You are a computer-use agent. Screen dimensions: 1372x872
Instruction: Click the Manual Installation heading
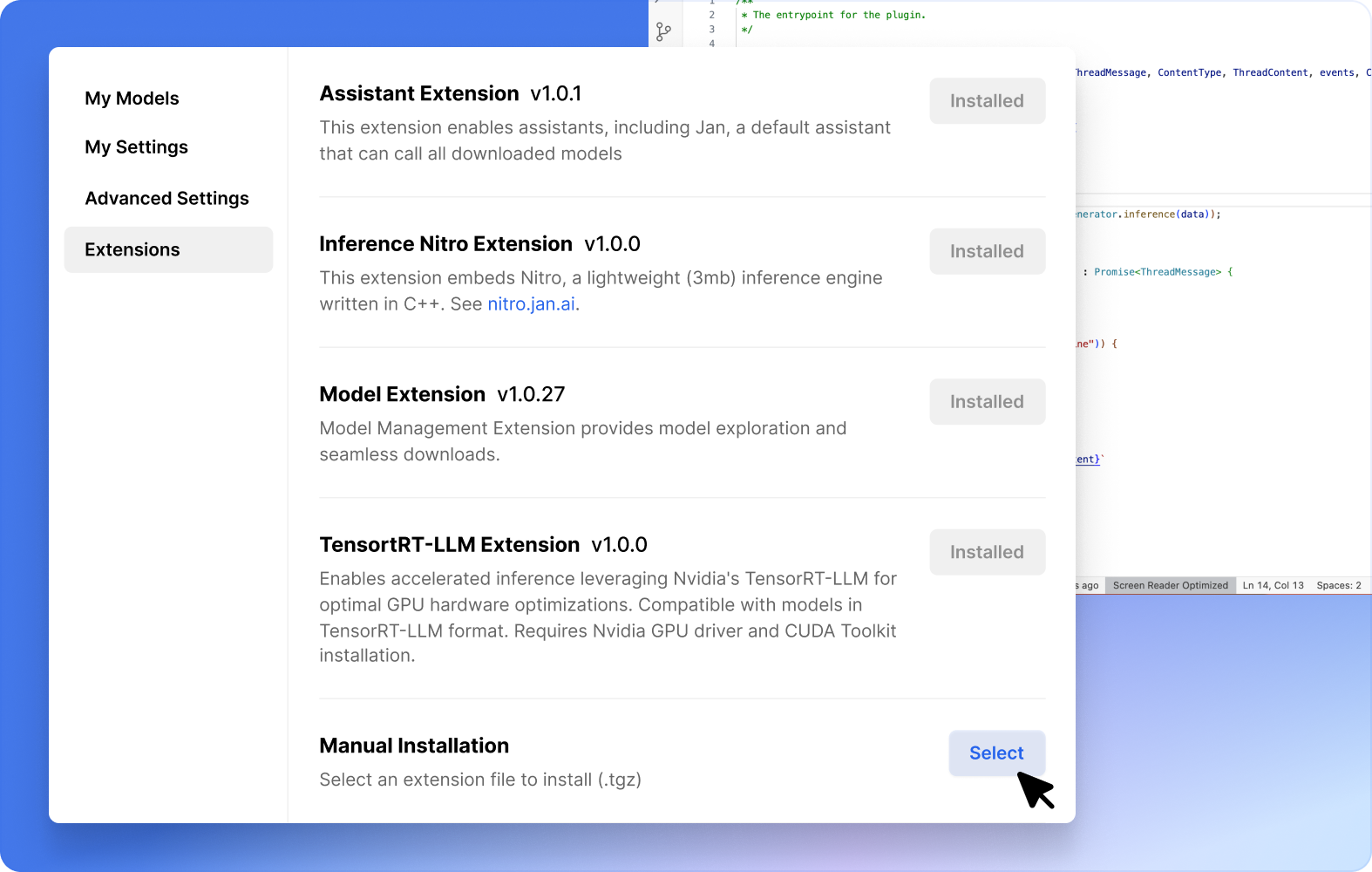pos(414,746)
